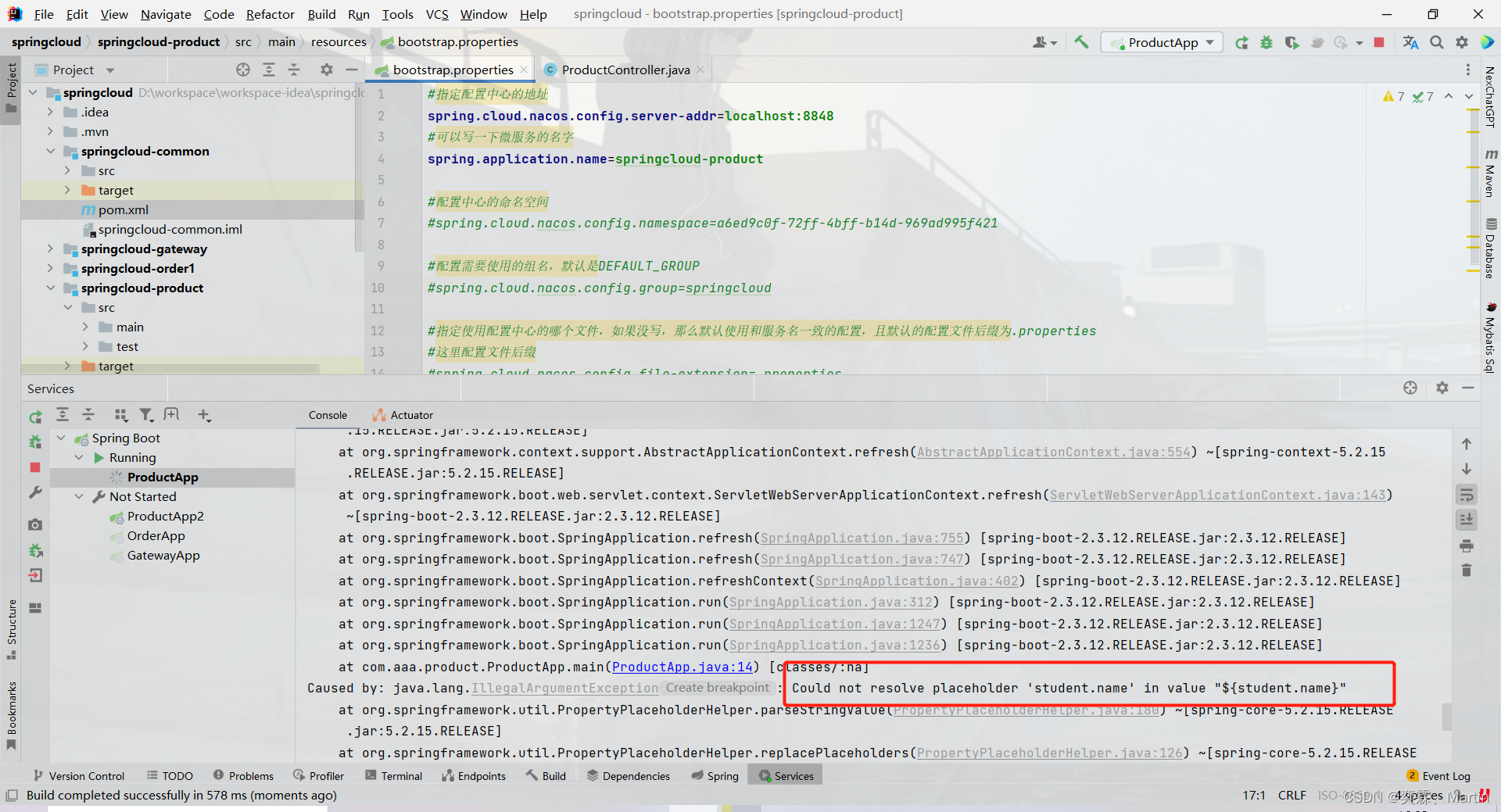1501x812 pixels.
Task: Click the console vertical scrollbar thumb
Action: coord(1447,716)
